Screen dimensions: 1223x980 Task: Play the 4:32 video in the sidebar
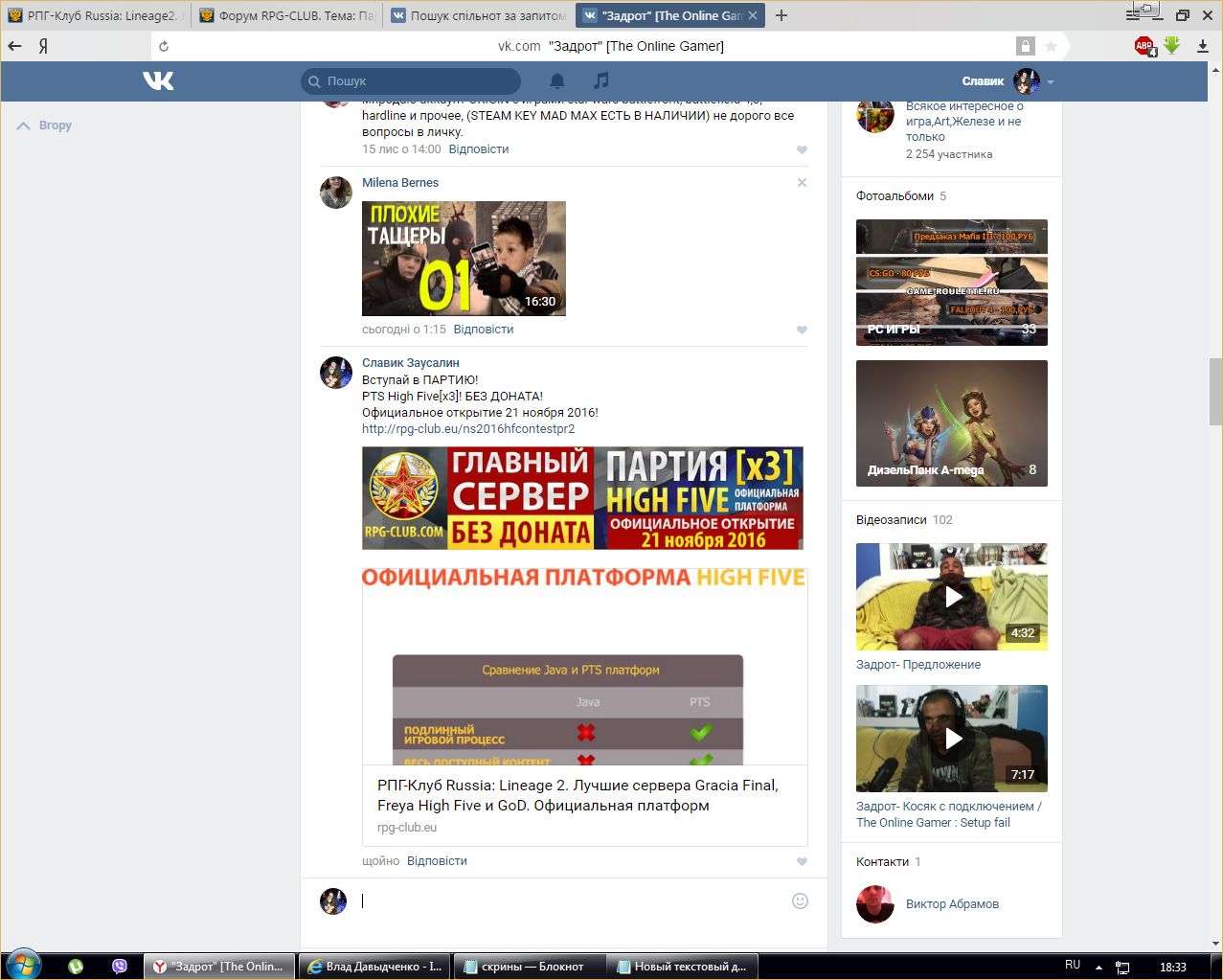[952, 597]
